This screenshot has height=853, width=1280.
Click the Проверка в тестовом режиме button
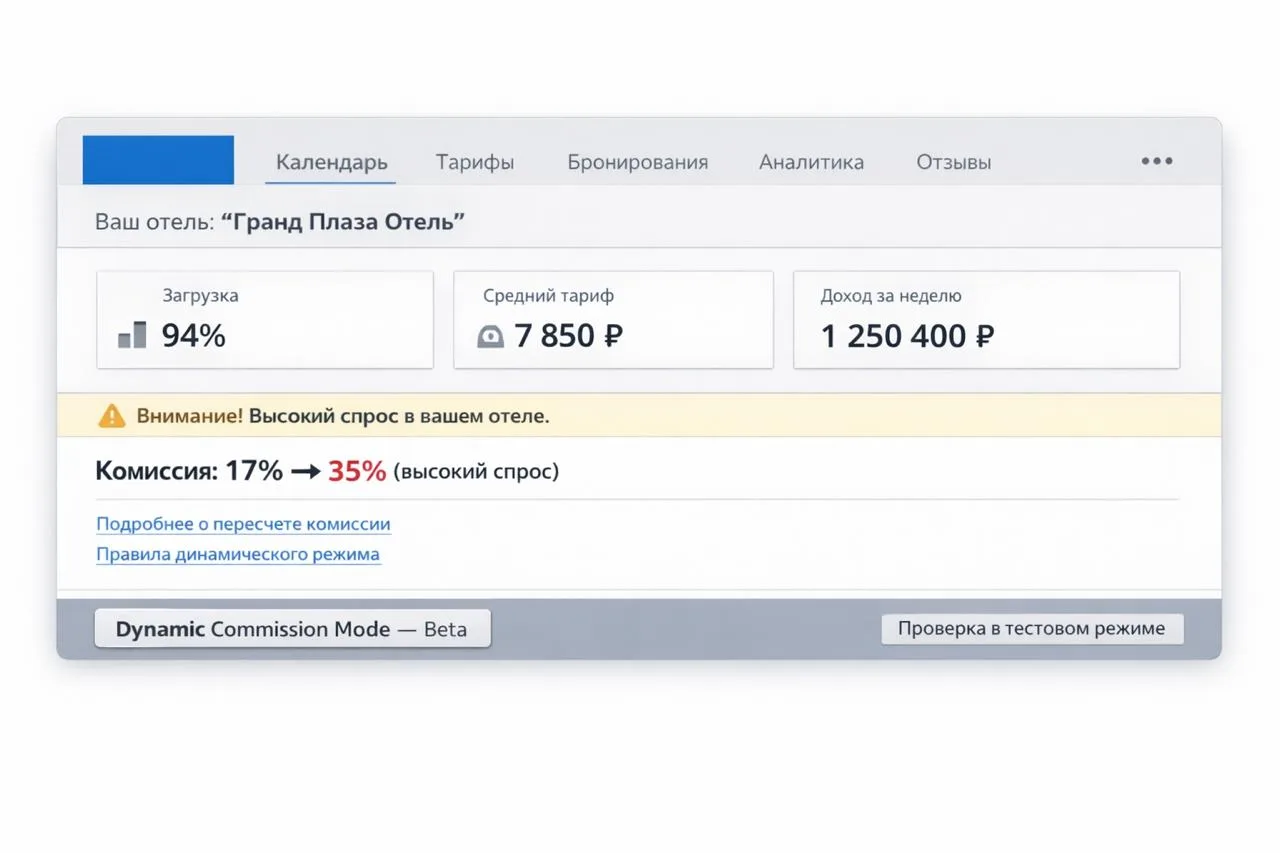pos(1031,629)
